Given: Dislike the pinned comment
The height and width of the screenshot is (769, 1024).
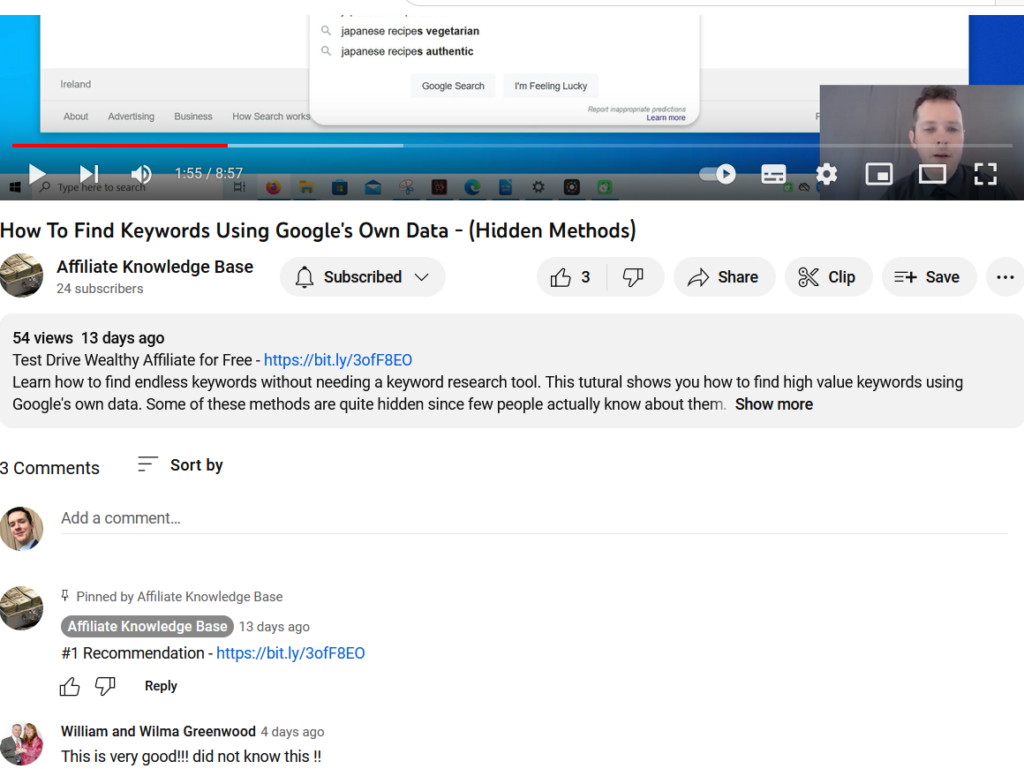Looking at the screenshot, I should pos(105,686).
